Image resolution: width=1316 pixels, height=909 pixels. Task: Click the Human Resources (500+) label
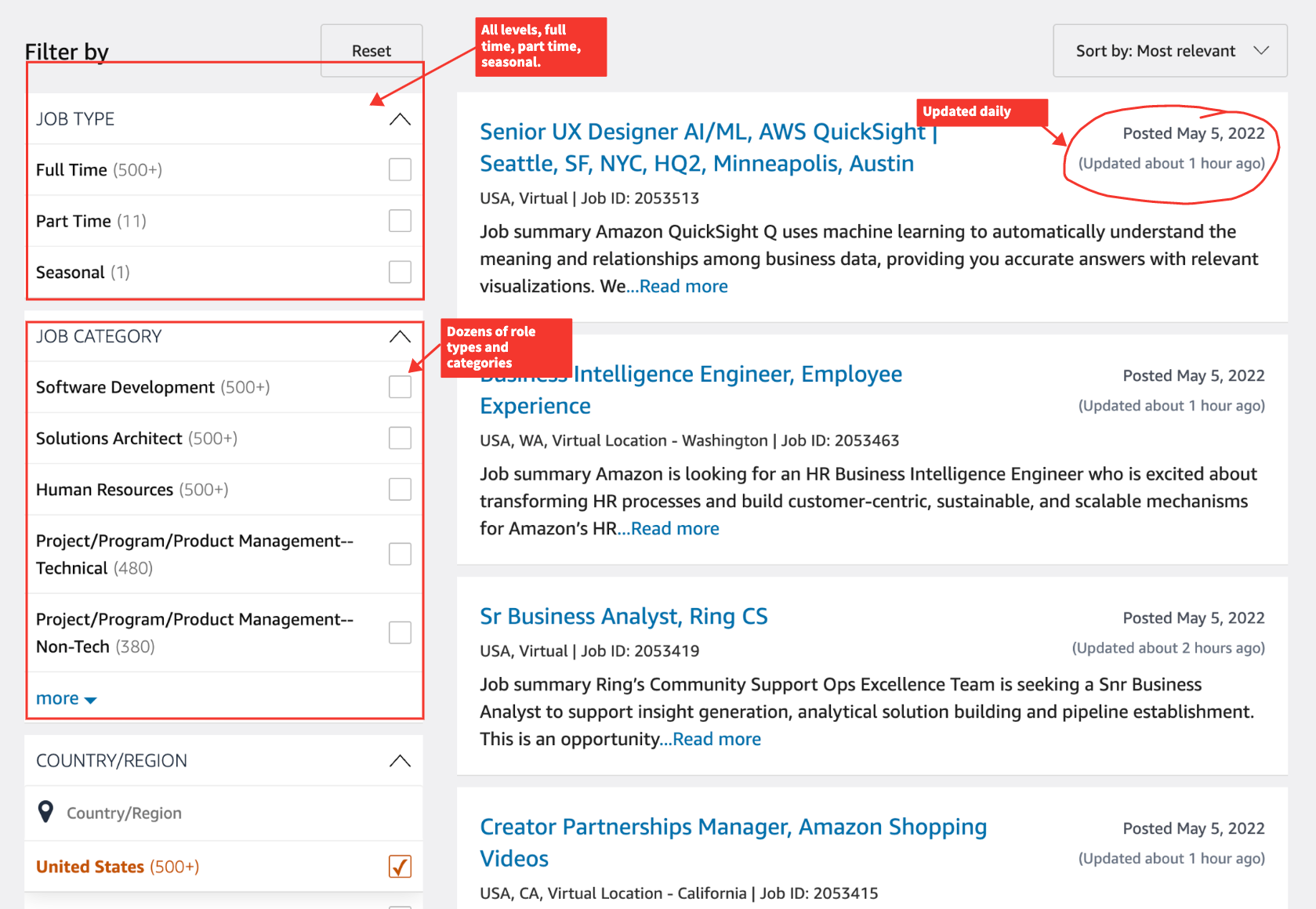point(132,490)
